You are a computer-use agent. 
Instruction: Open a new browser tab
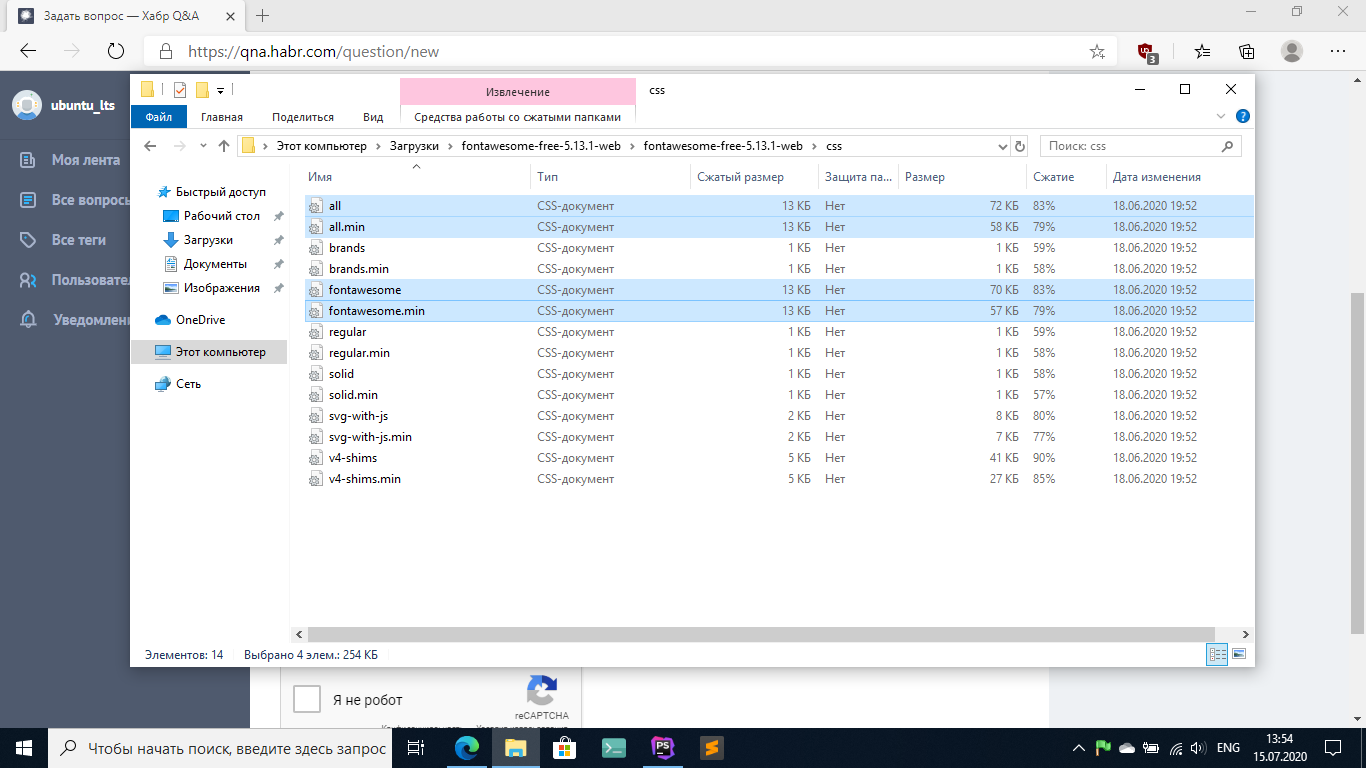[263, 16]
